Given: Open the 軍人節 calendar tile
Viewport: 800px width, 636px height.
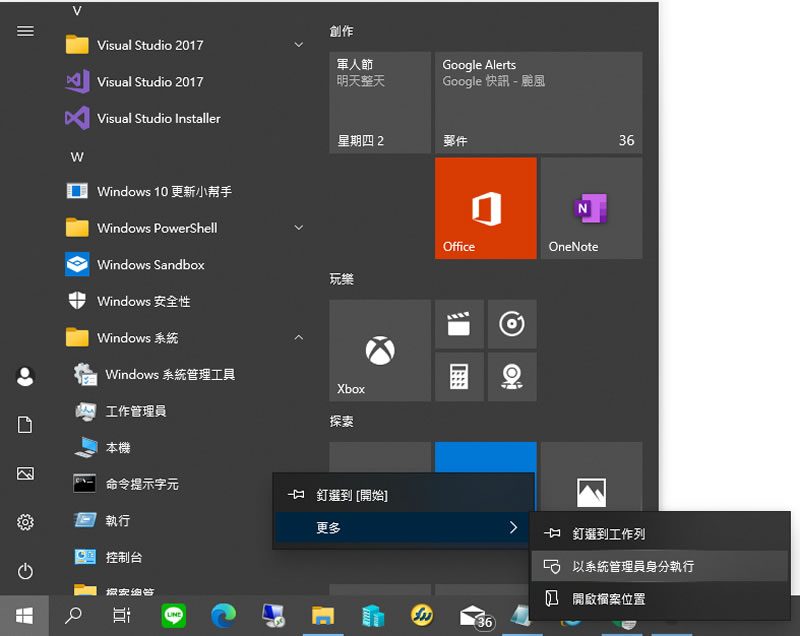Looking at the screenshot, I should coord(380,103).
